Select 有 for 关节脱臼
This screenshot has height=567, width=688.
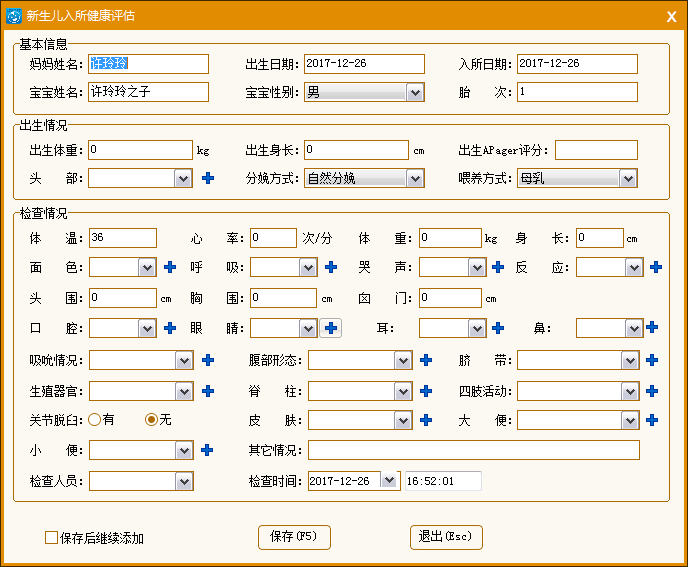coord(96,420)
